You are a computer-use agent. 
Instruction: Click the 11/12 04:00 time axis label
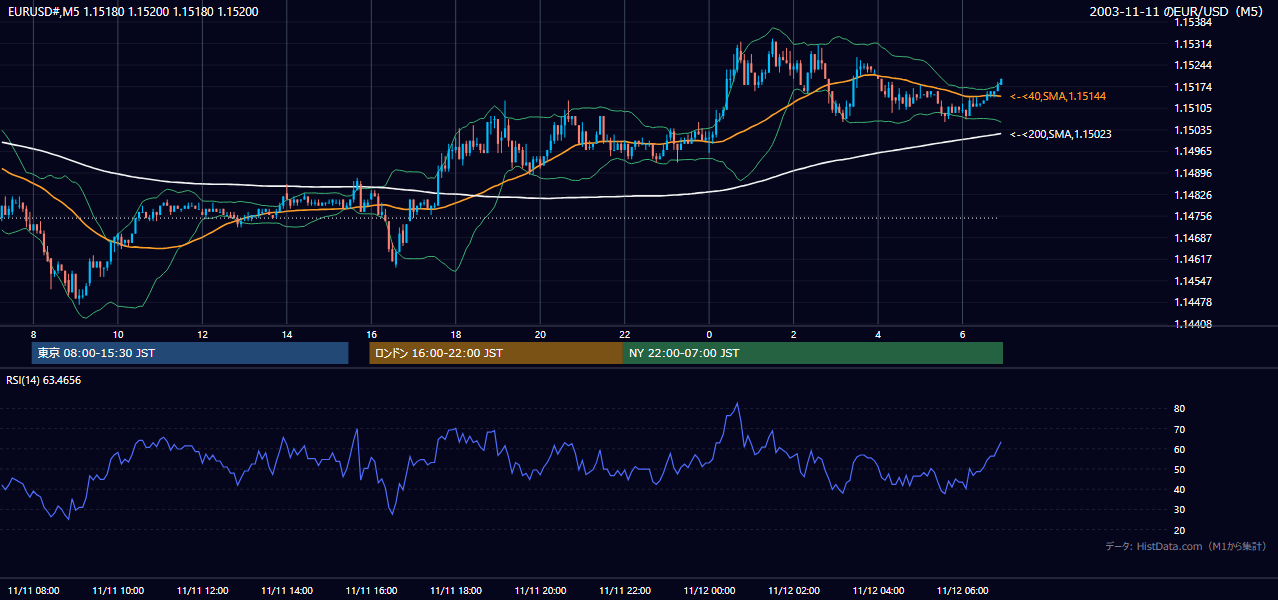[878, 589]
